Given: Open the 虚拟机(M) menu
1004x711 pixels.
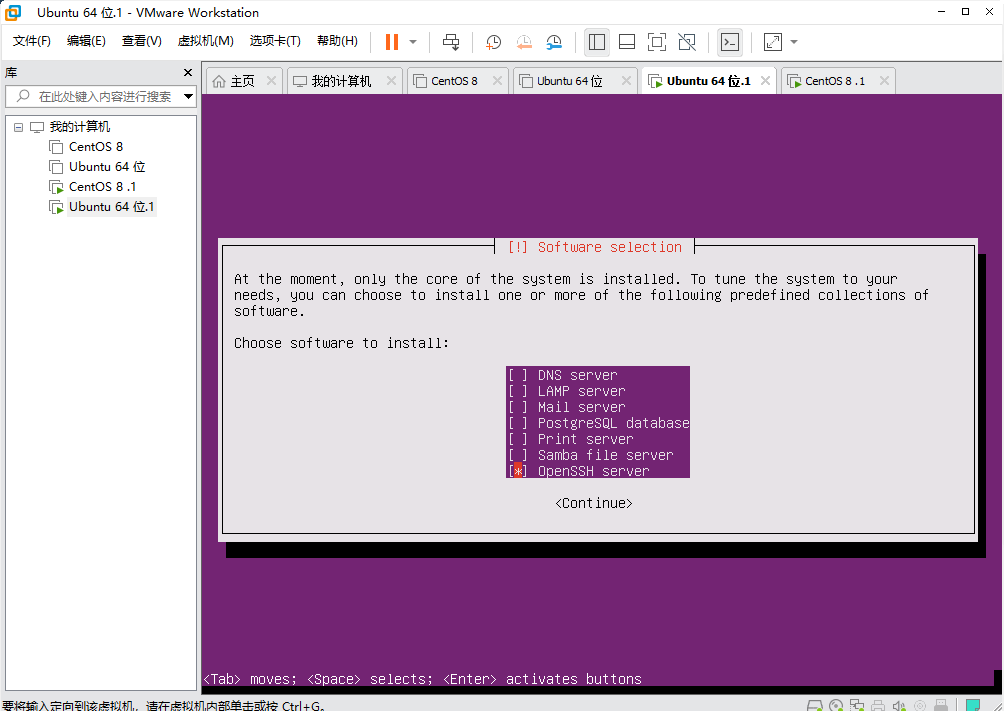Looking at the screenshot, I should pos(206,41).
